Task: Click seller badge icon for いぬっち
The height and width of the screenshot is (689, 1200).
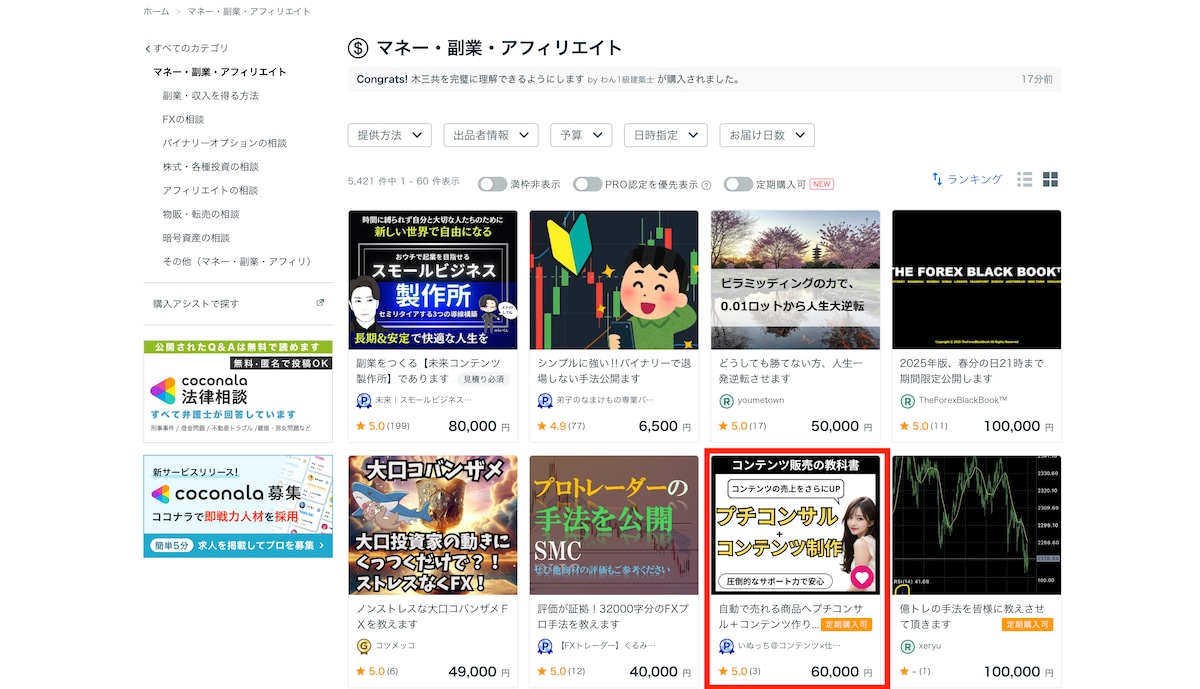Action: click(x=727, y=646)
